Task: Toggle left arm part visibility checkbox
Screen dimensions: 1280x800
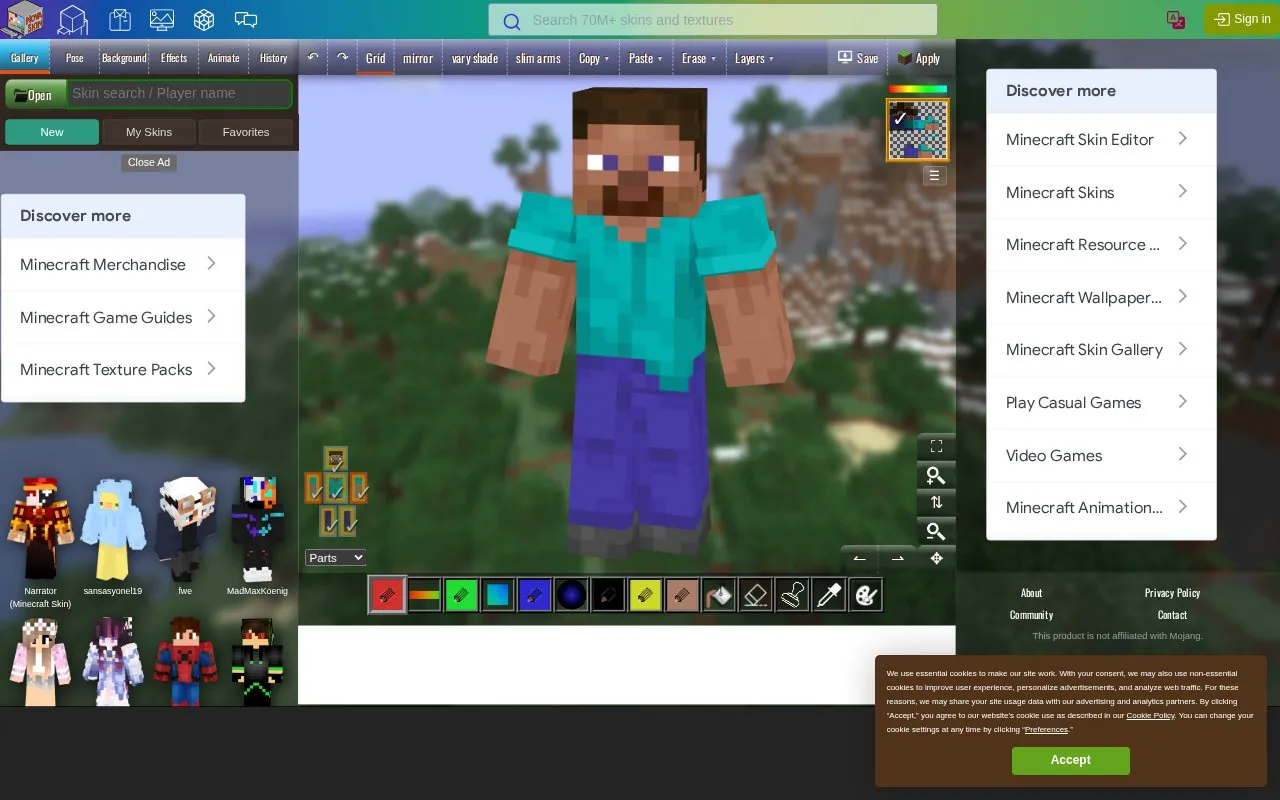Action: pos(313,488)
